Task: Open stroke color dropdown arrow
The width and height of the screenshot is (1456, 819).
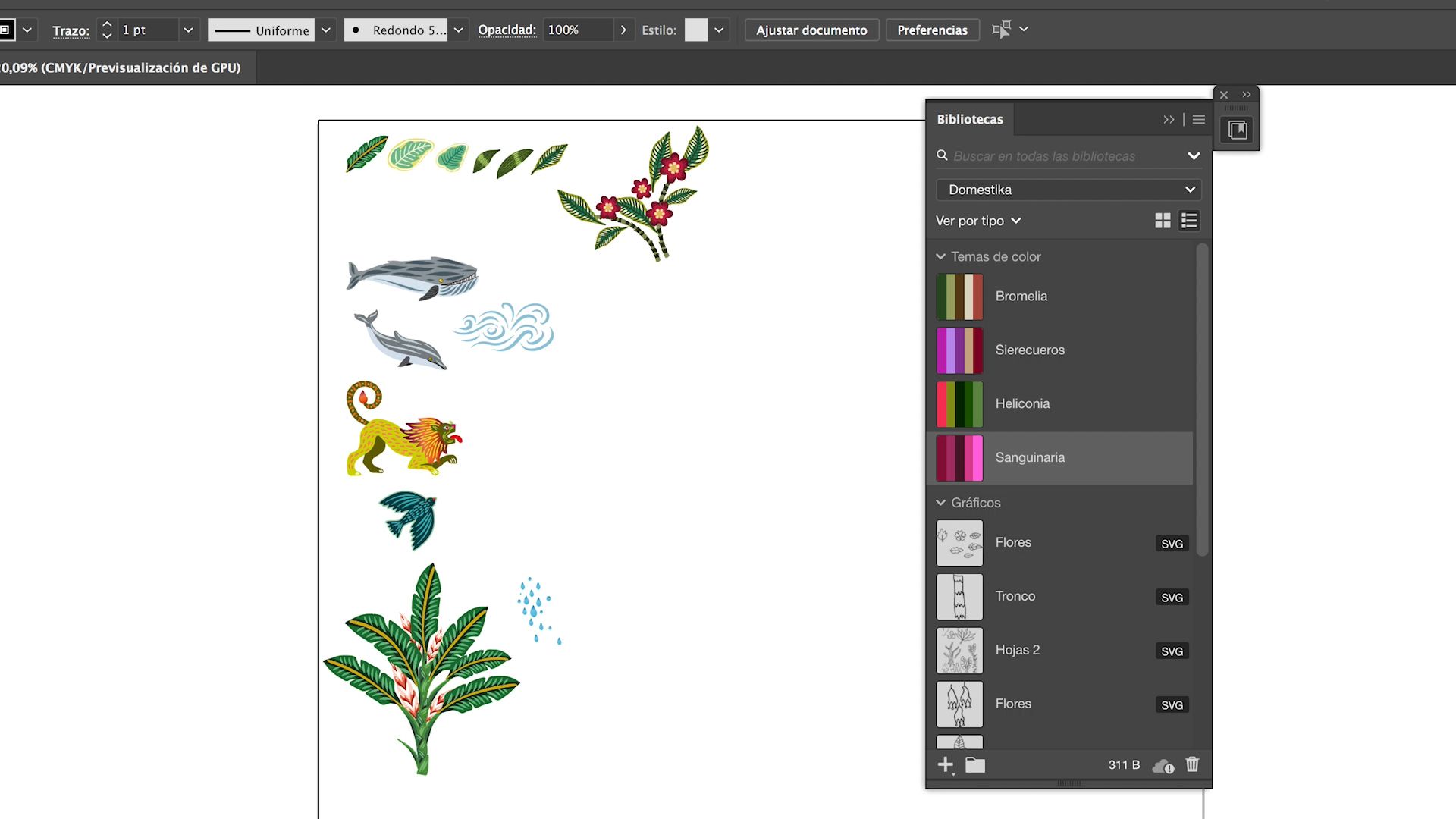Action: (x=27, y=30)
